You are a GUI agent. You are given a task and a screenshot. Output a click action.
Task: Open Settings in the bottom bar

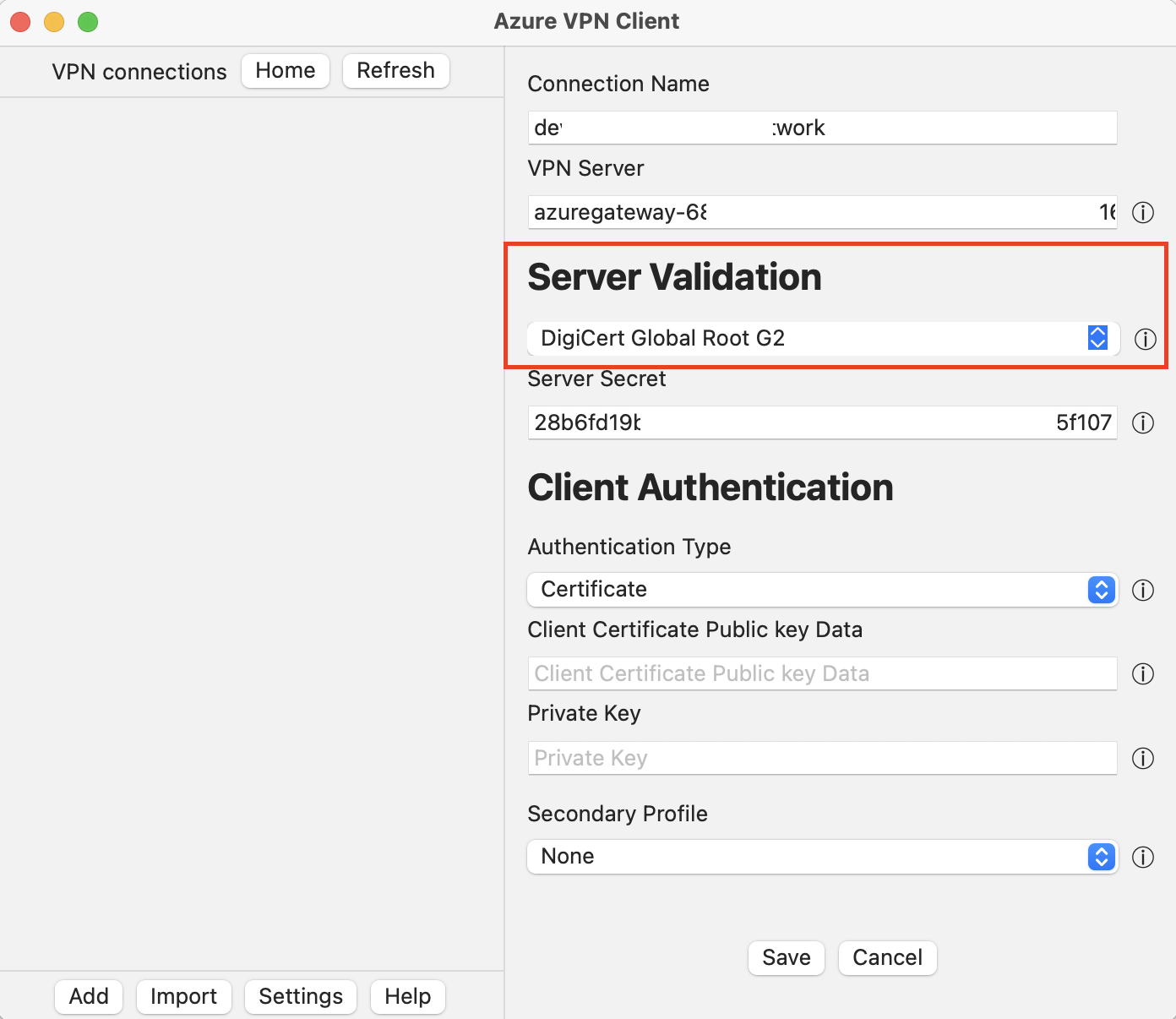[x=301, y=996]
